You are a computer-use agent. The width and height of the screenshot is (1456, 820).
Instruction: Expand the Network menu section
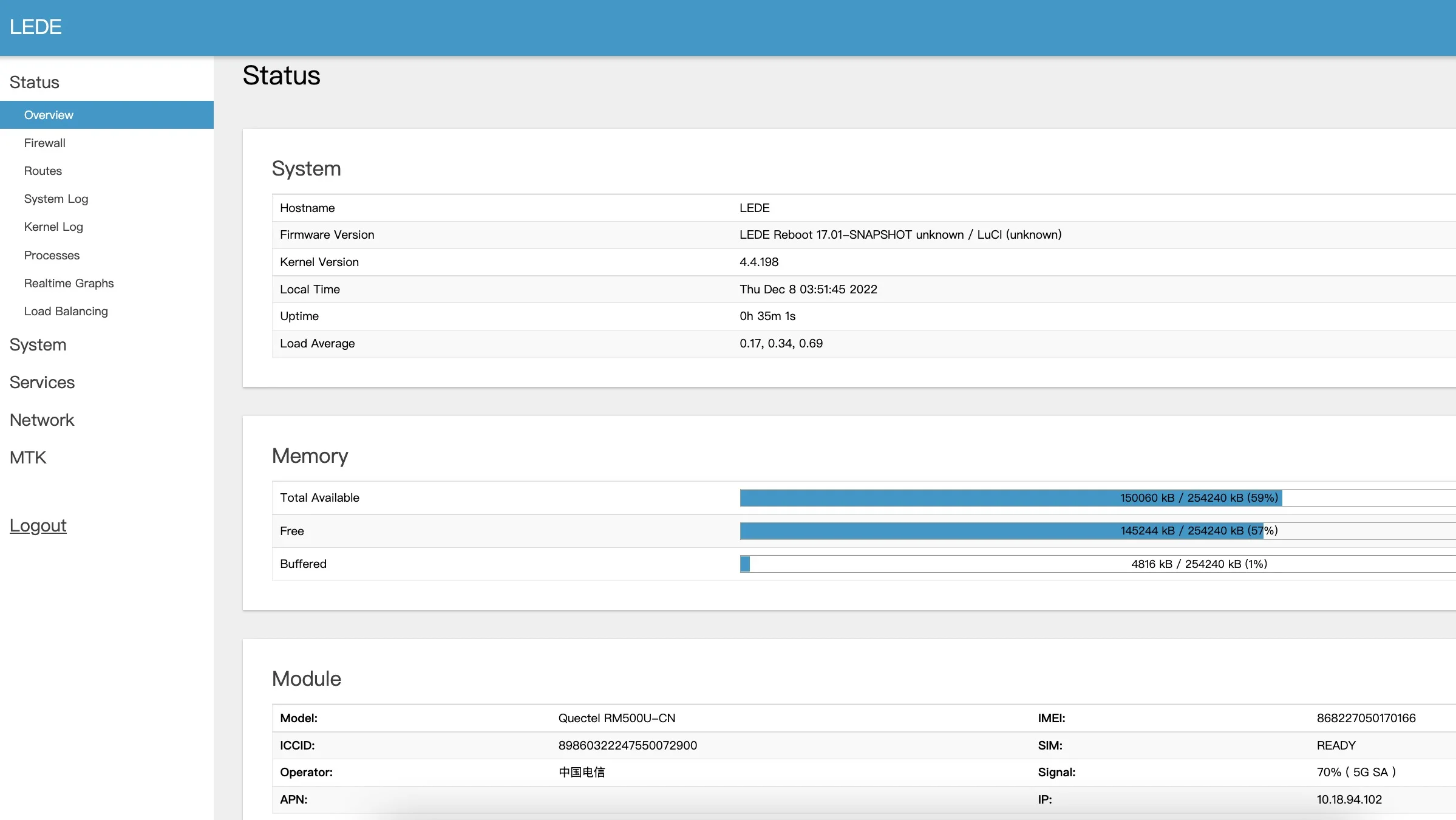(x=42, y=420)
